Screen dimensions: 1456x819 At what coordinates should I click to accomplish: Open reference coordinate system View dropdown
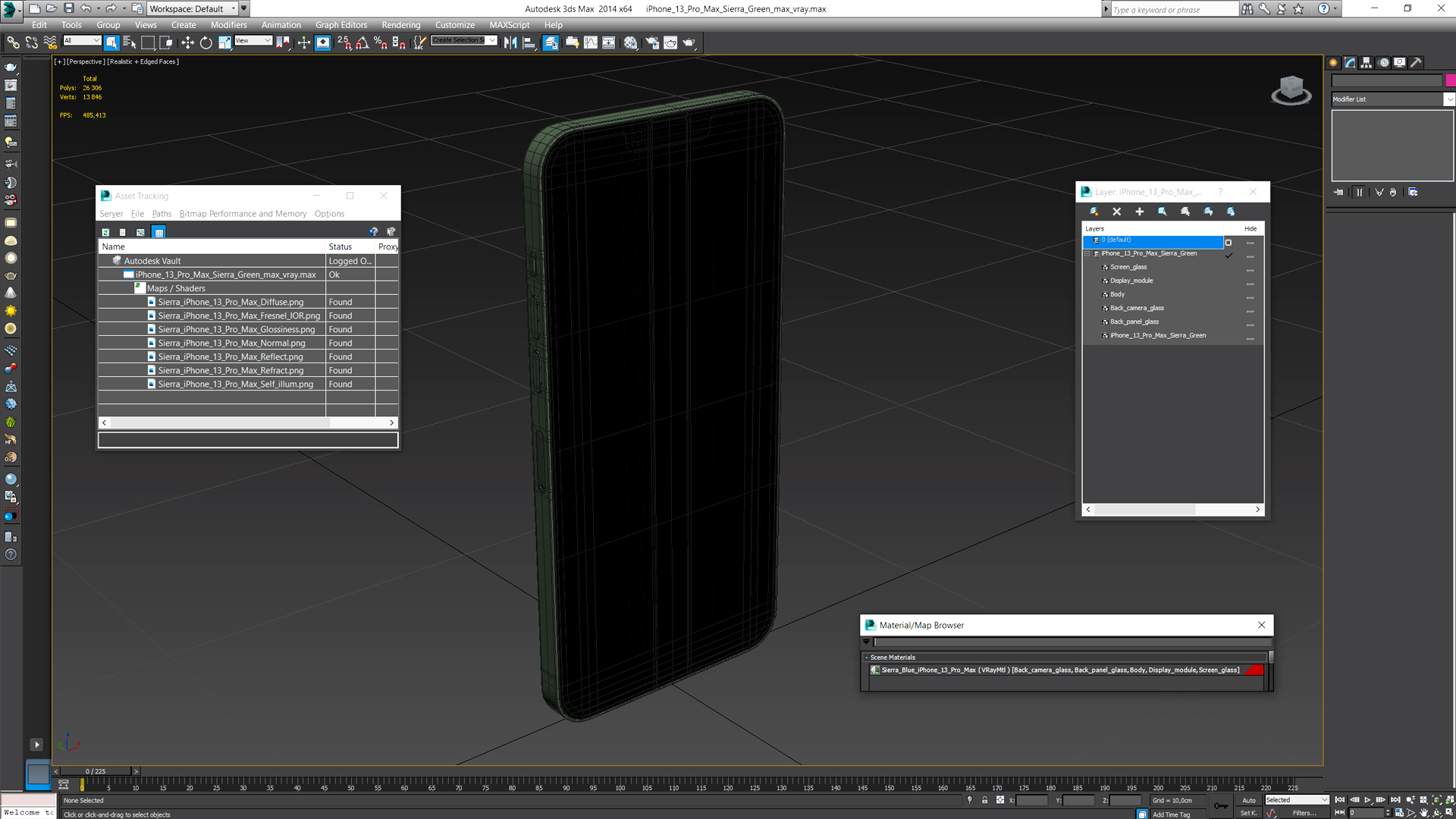click(253, 41)
